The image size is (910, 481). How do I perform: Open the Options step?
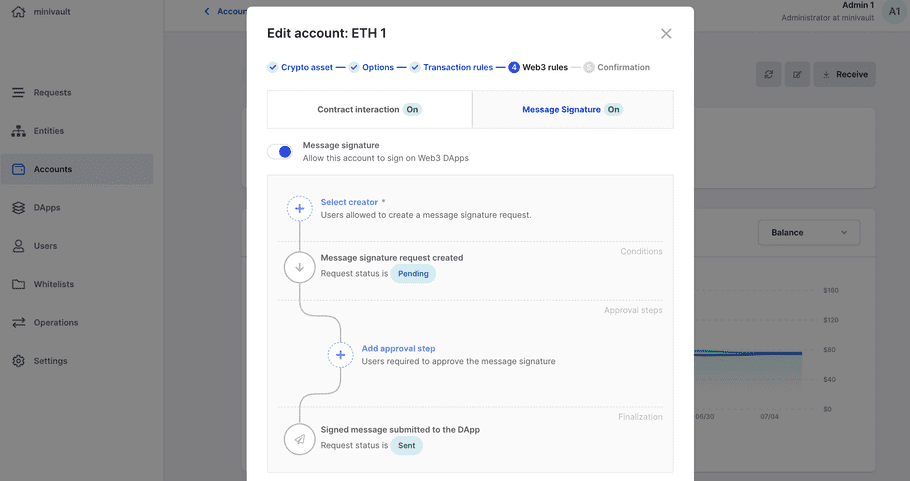click(x=377, y=68)
